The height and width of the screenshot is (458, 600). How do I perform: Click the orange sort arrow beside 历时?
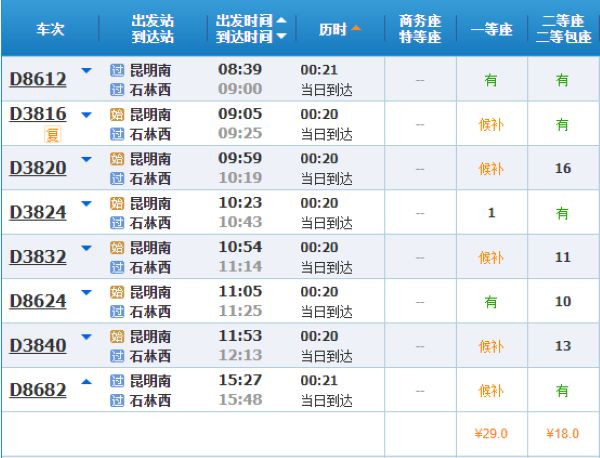tap(356, 30)
